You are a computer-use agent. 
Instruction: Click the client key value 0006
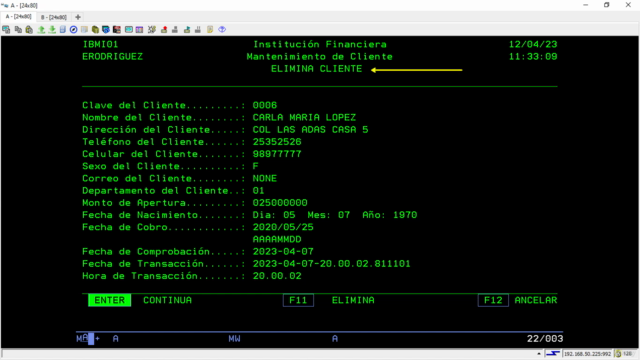pyautogui.click(x=264, y=105)
